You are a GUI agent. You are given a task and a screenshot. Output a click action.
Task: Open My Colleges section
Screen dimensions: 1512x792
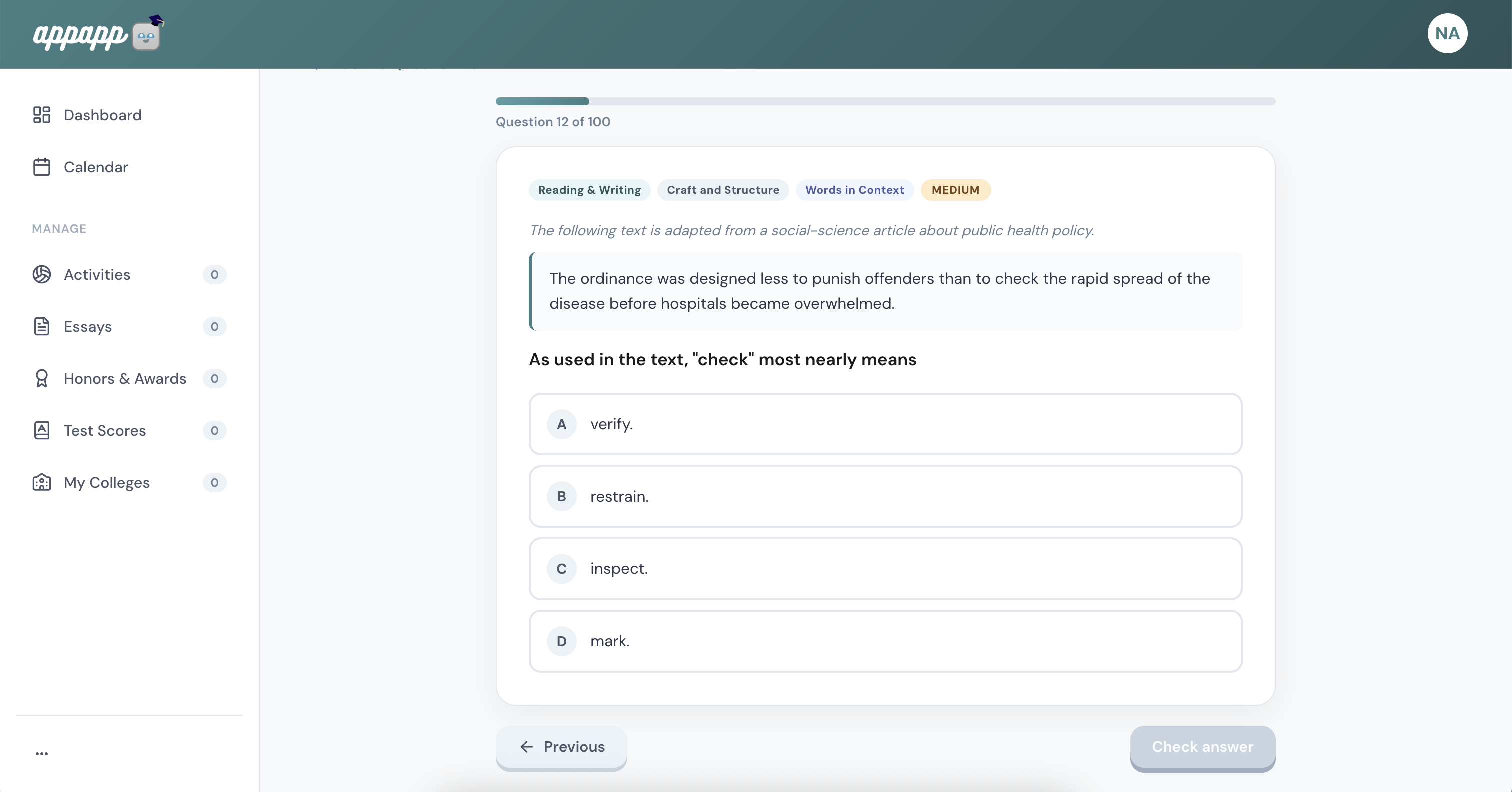point(129,482)
